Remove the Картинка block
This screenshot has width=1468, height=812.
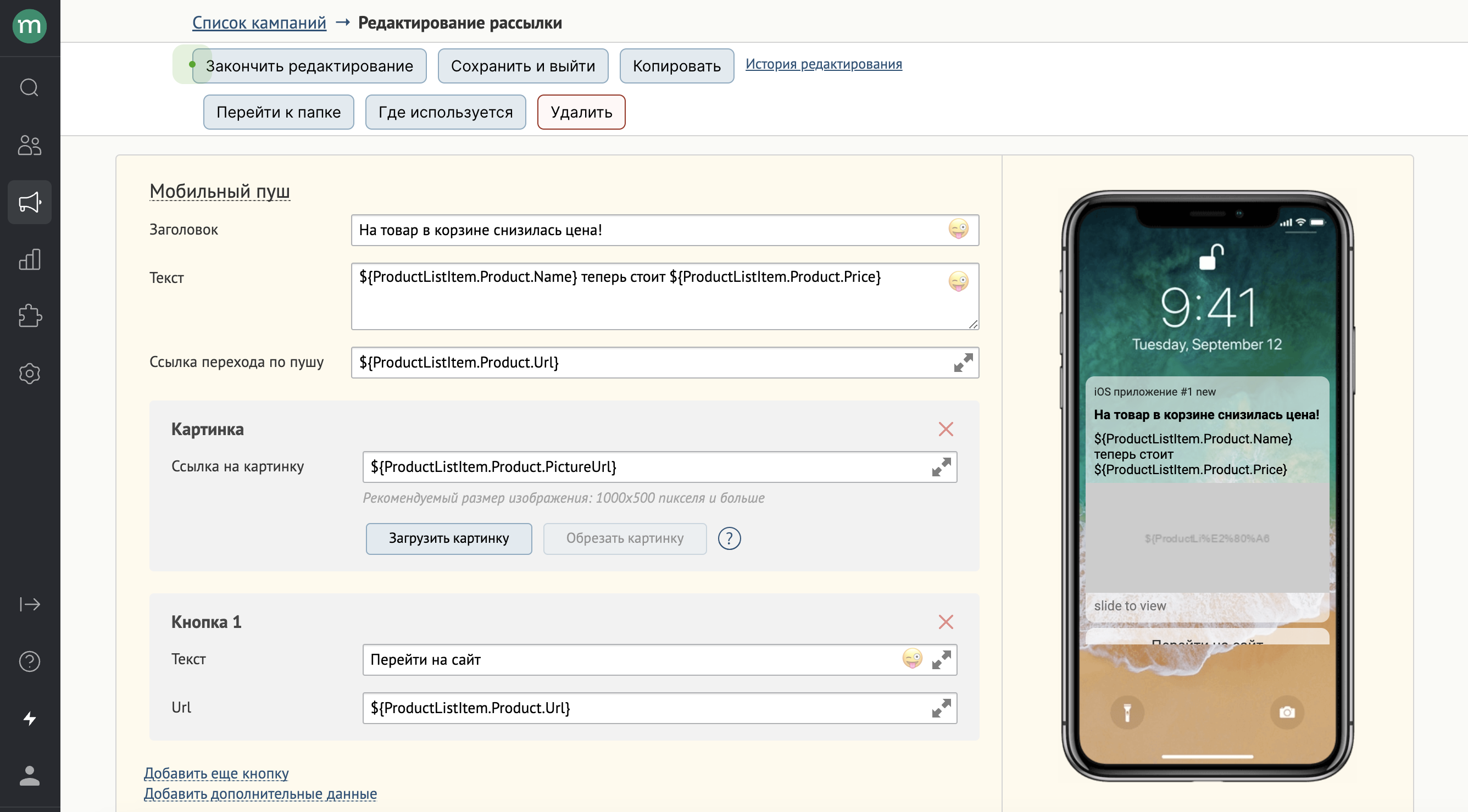point(946,429)
